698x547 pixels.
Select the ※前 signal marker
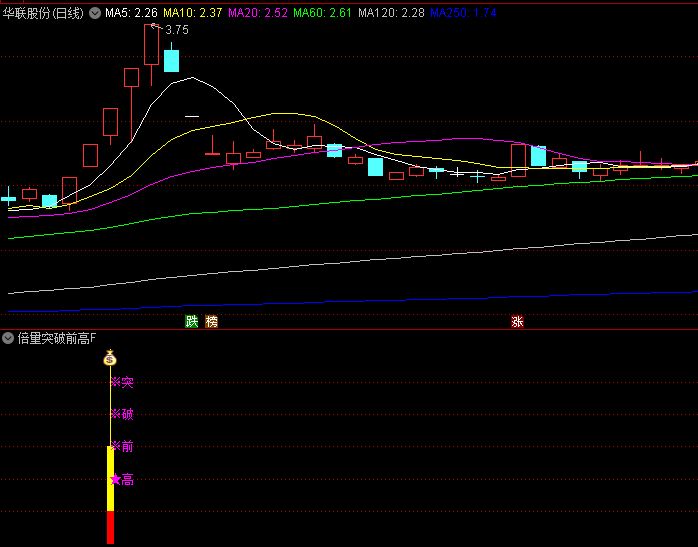pyautogui.click(x=122, y=446)
